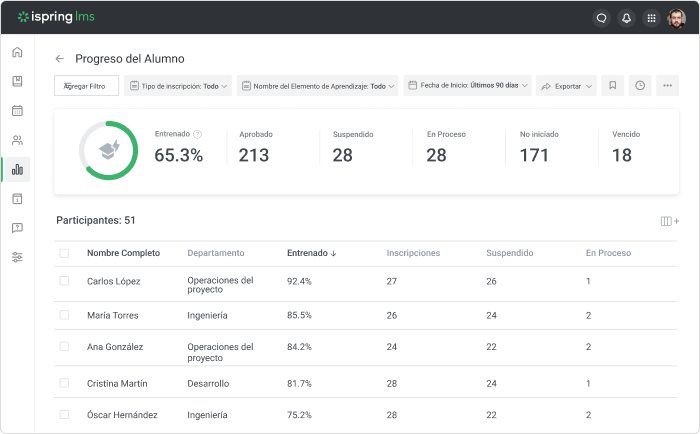Check the select-all checkbox in table header
700x434 pixels.
pos(64,253)
